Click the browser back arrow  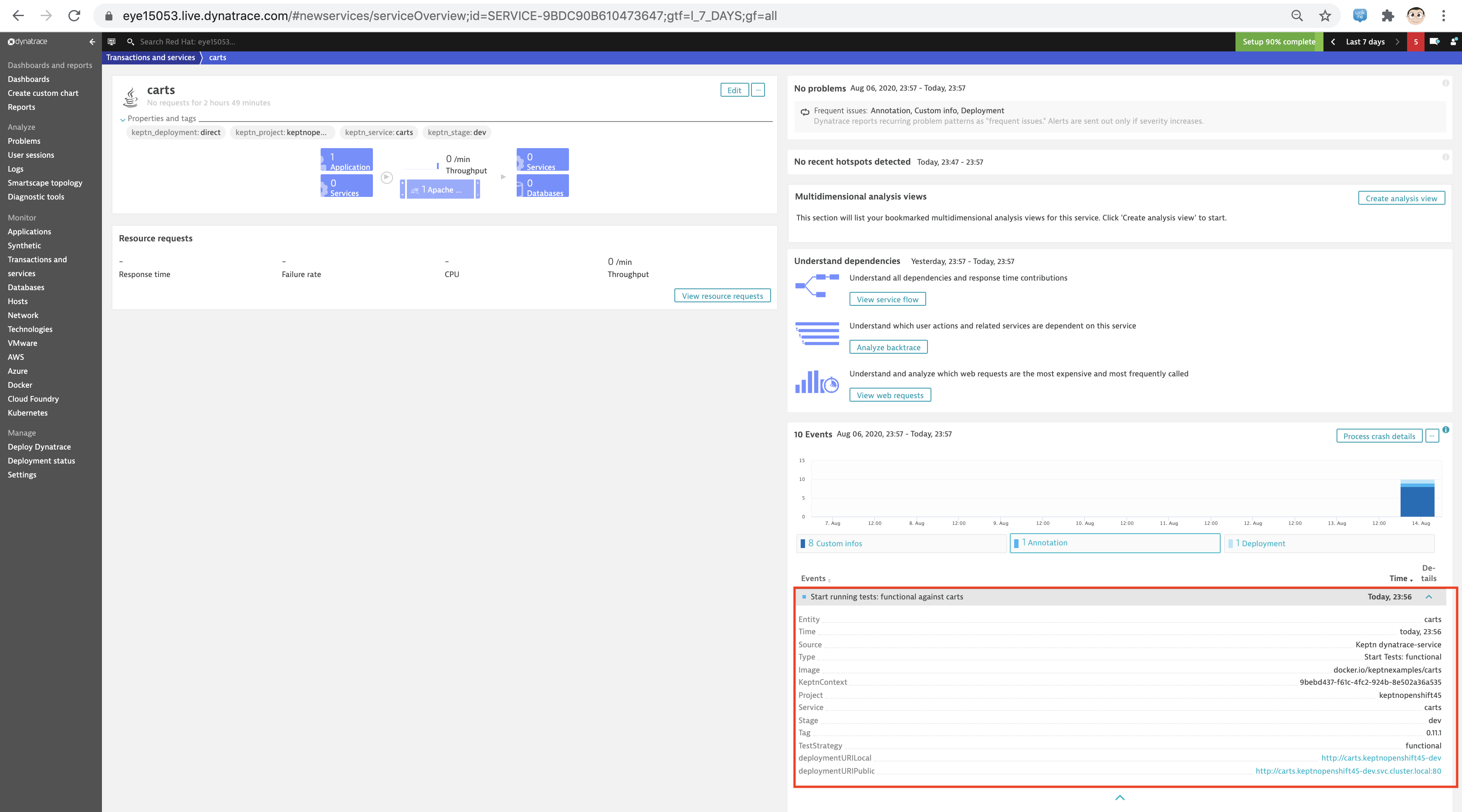(18, 16)
